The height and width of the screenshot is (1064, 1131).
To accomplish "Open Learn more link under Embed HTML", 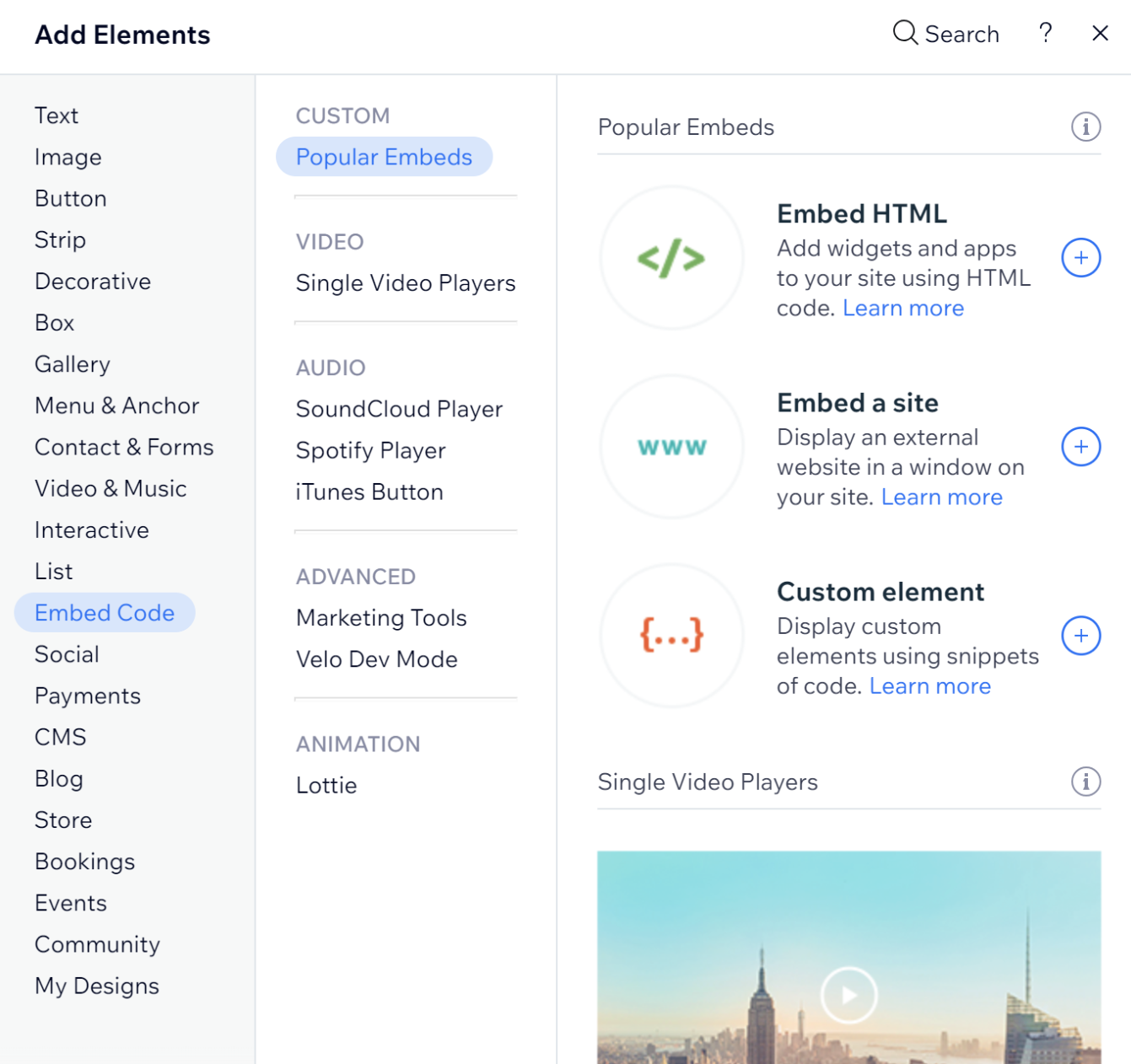I will [x=903, y=309].
